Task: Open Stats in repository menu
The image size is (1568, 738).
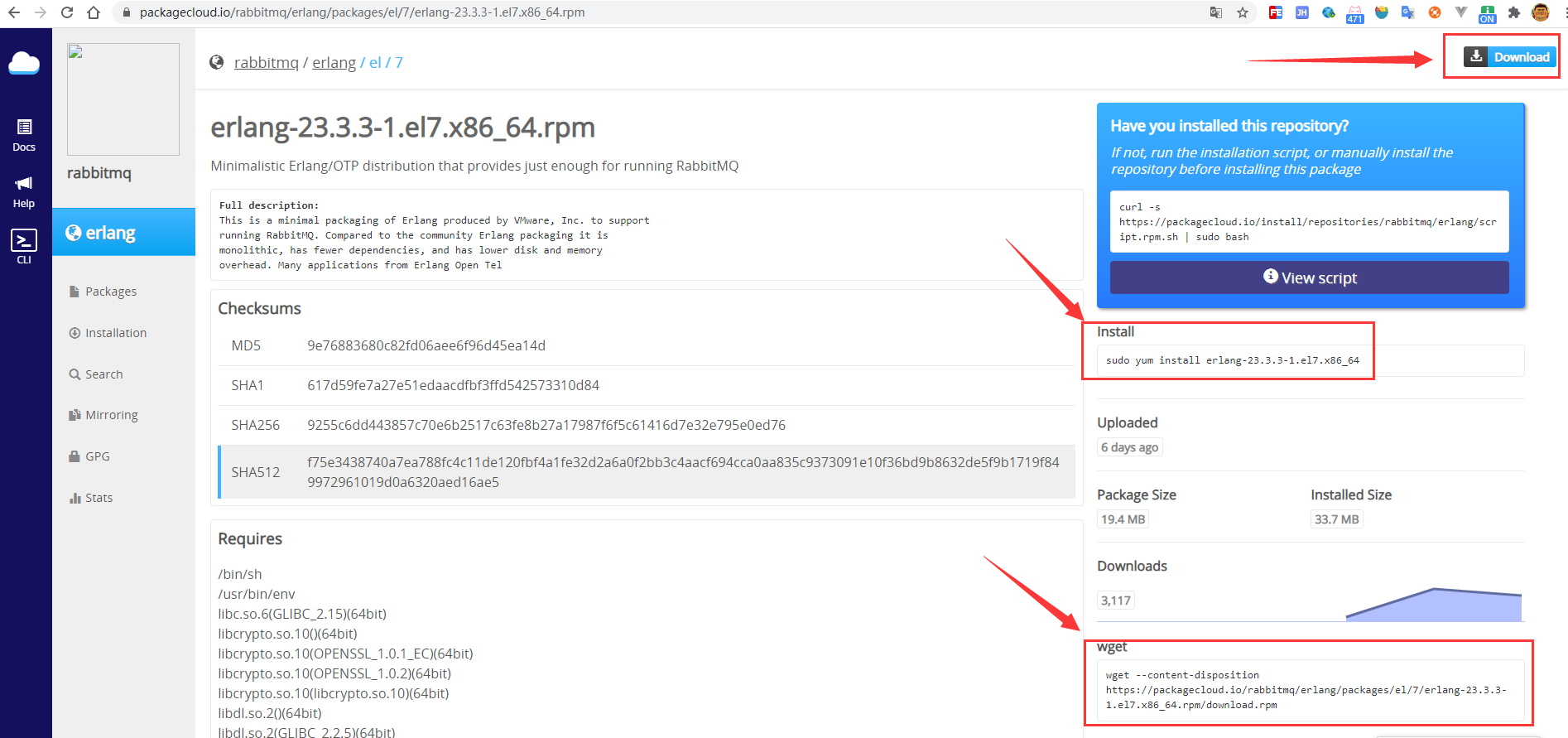Action: (91, 498)
